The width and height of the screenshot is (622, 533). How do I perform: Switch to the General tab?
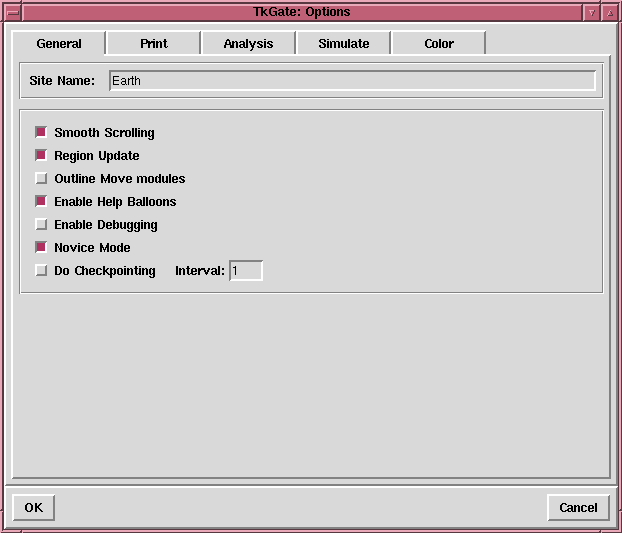[x=59, y=43]
